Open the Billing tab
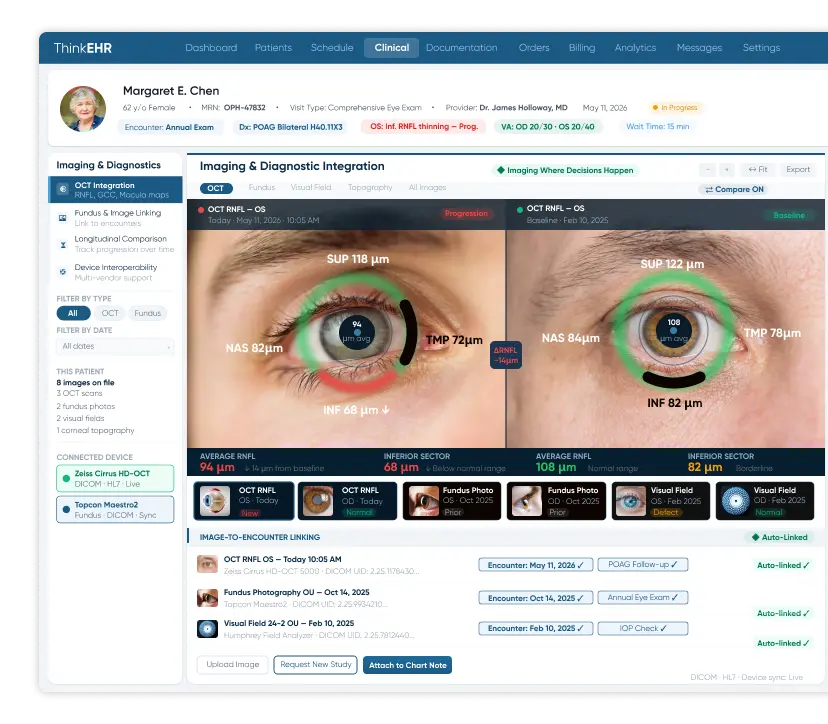The image size is (828, 724). 581,48
